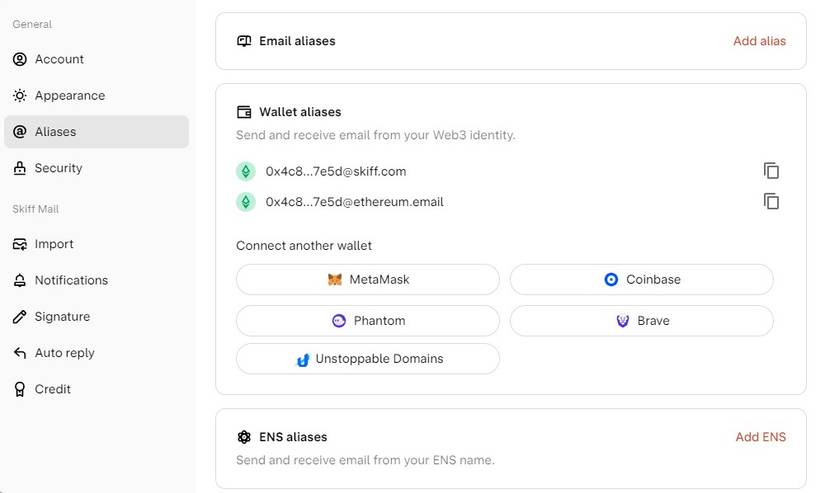Click the Wallet aliases heading

[x=300, y=112]
